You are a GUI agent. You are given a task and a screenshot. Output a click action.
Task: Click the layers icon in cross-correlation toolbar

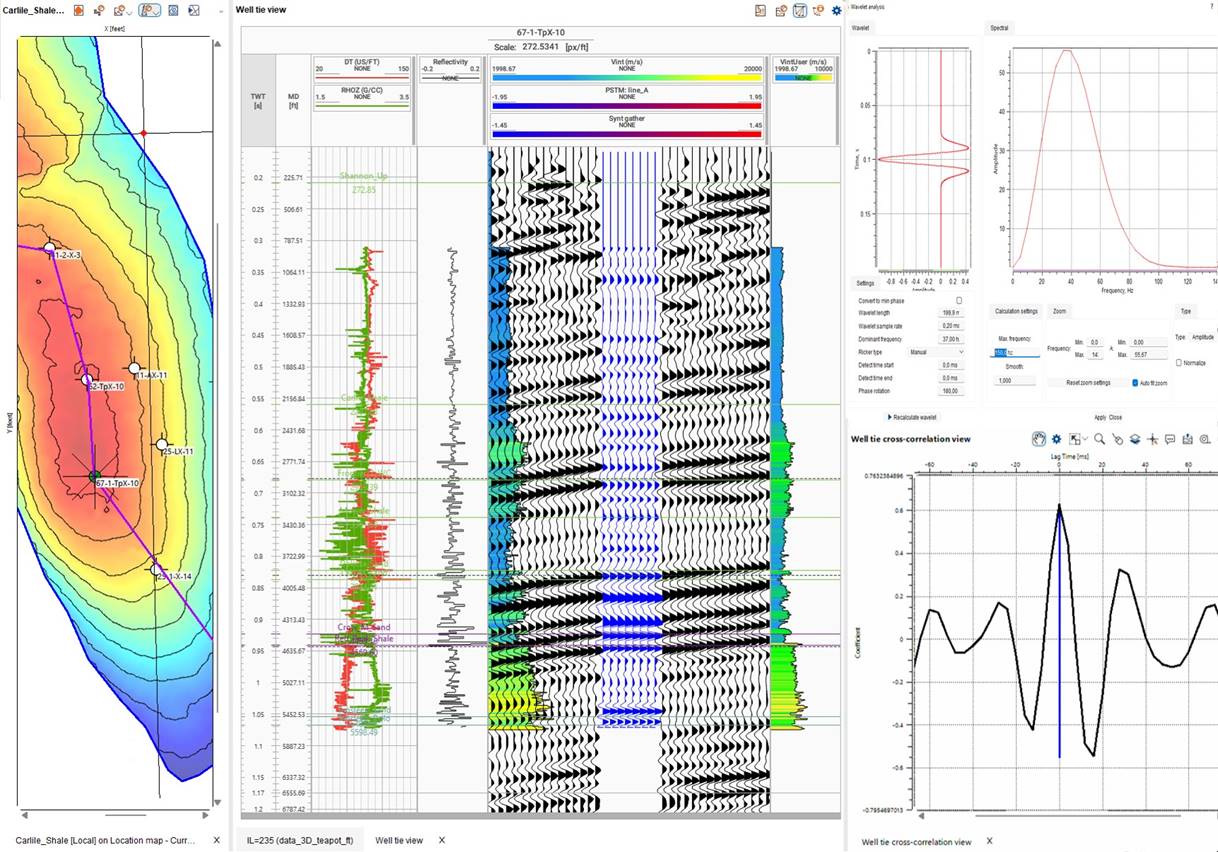1135,439
